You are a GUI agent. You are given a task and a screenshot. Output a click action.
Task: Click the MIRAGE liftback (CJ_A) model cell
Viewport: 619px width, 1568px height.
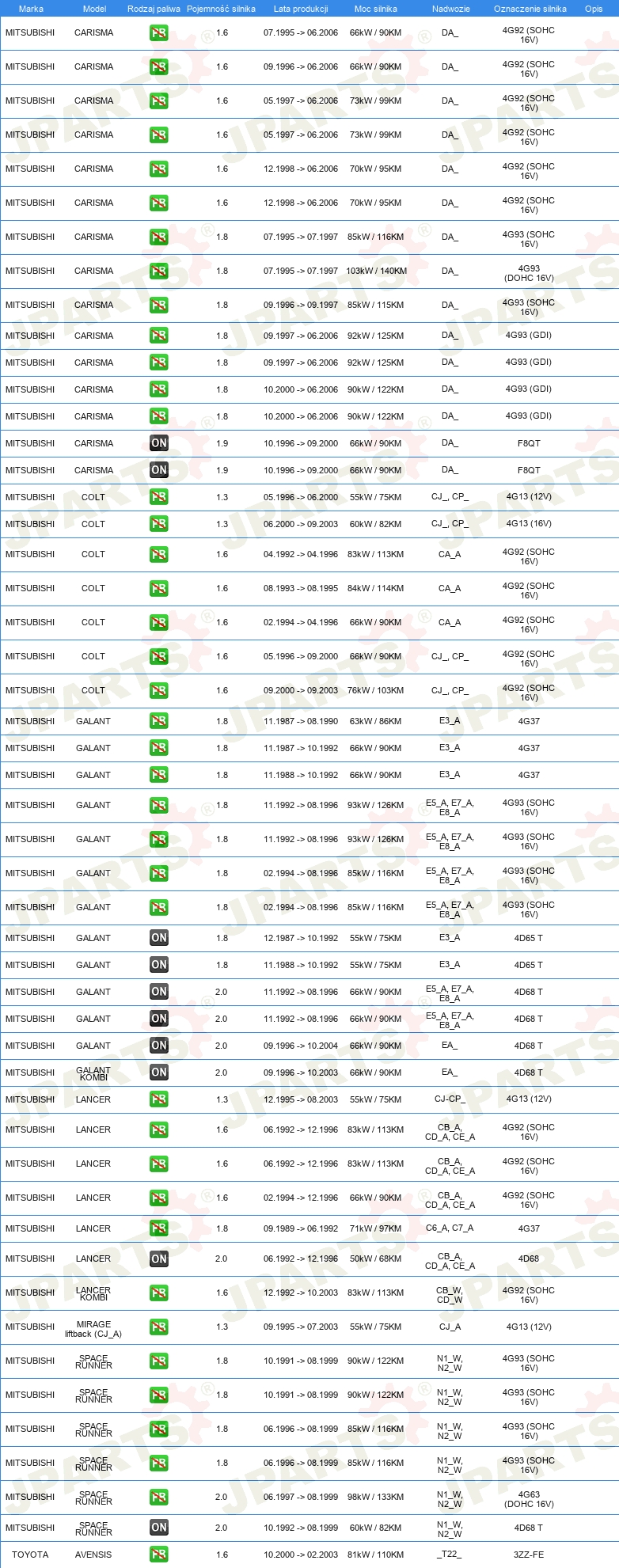tap(93, 1329)
